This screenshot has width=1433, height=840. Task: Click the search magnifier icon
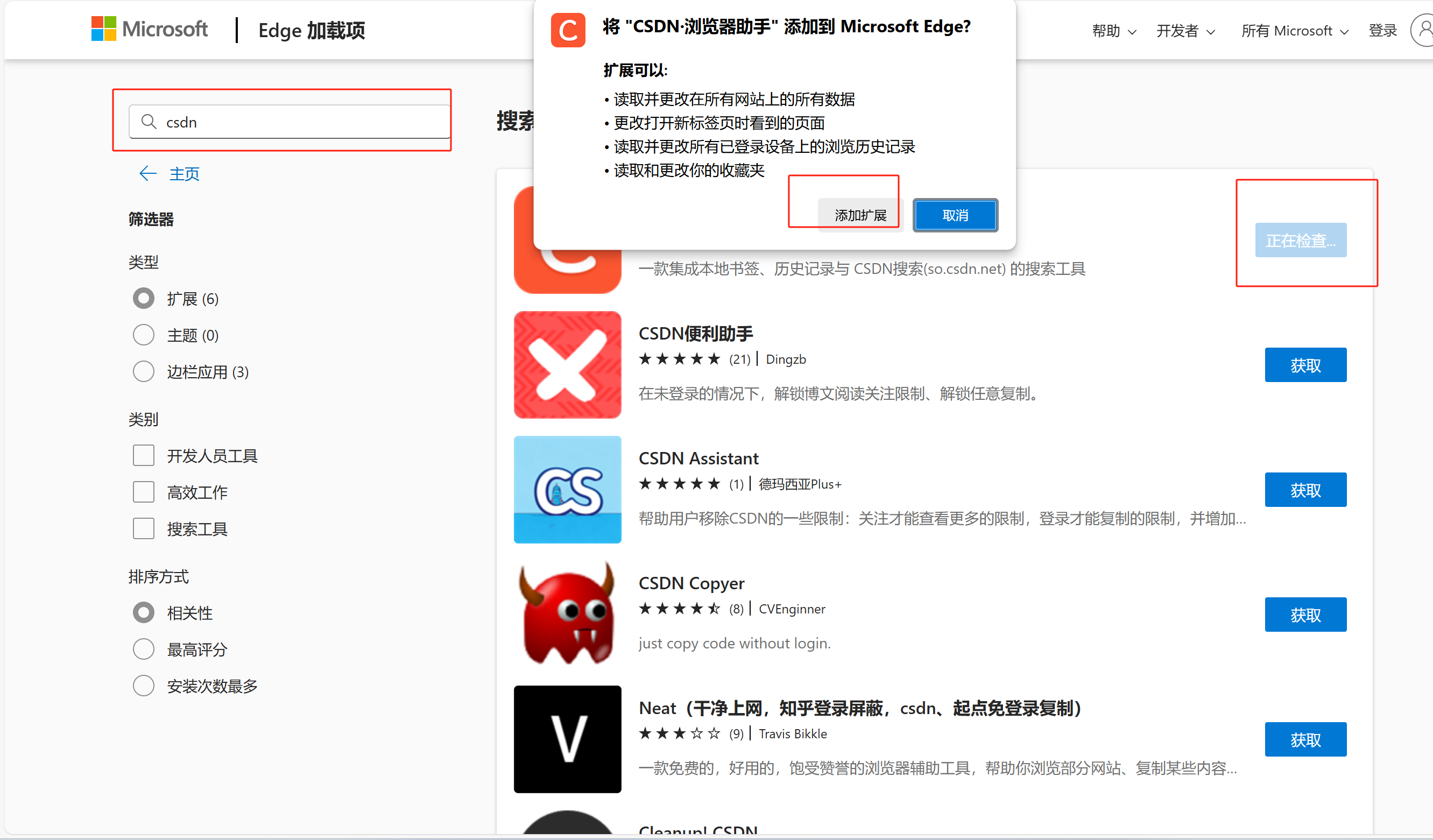149,122
